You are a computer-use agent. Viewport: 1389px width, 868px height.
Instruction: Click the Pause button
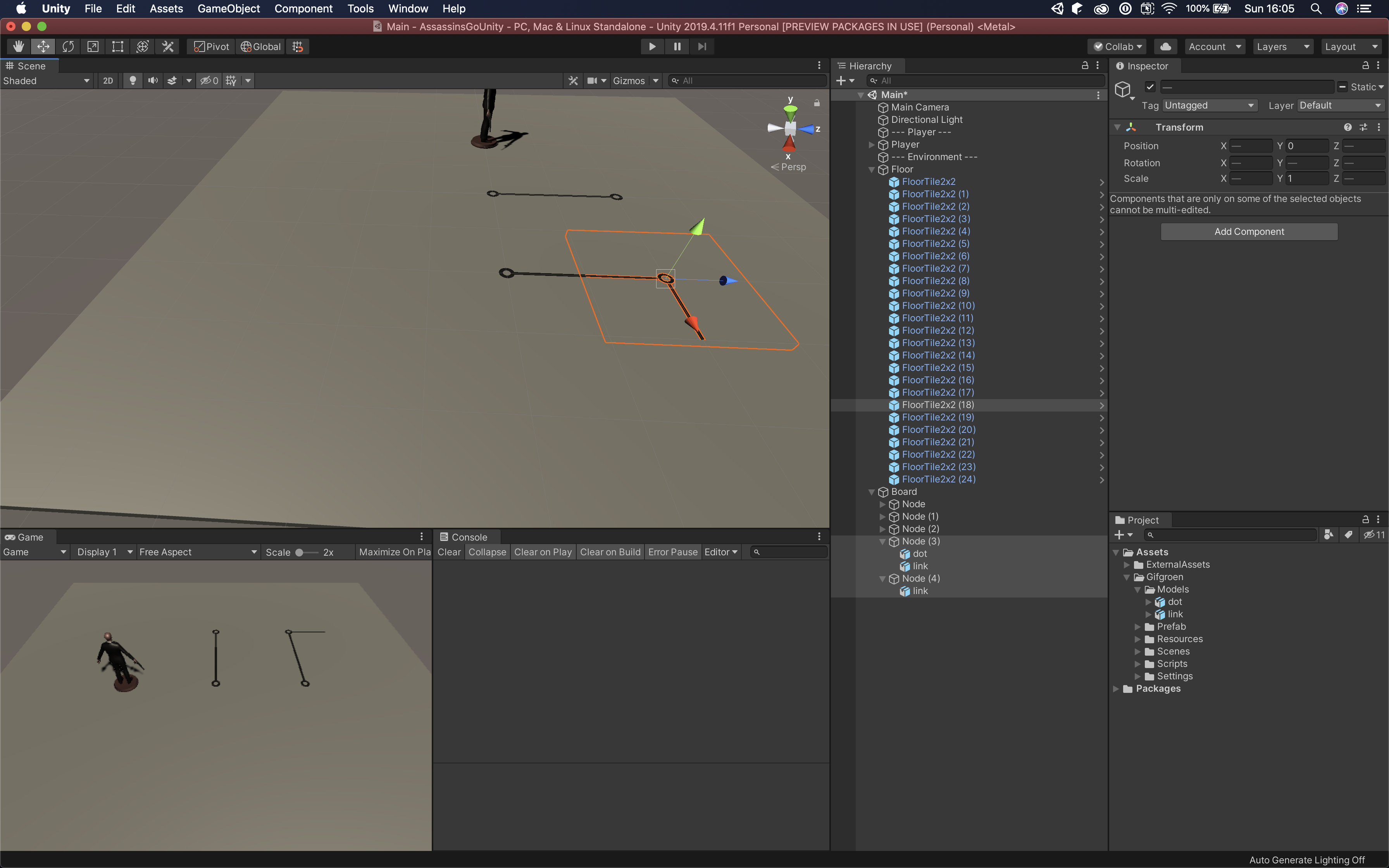(677, 46)
